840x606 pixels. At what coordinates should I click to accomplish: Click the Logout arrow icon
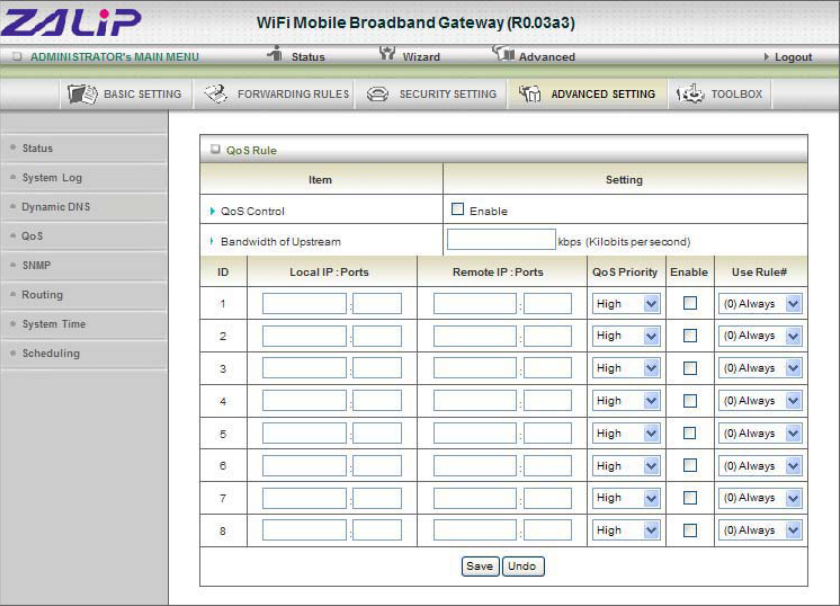[x=767, y=56]
